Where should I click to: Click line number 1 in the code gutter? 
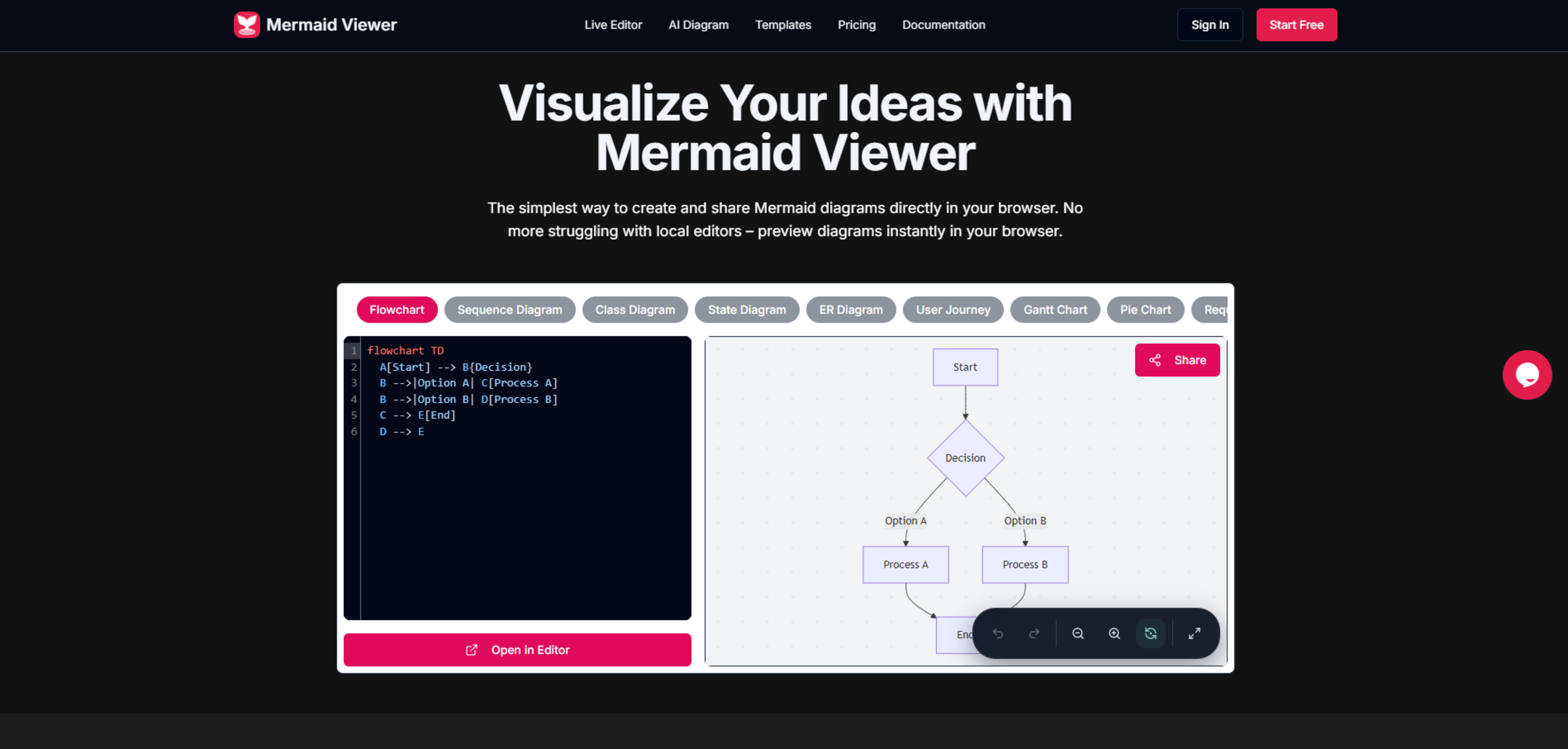[x=353, y=351]
